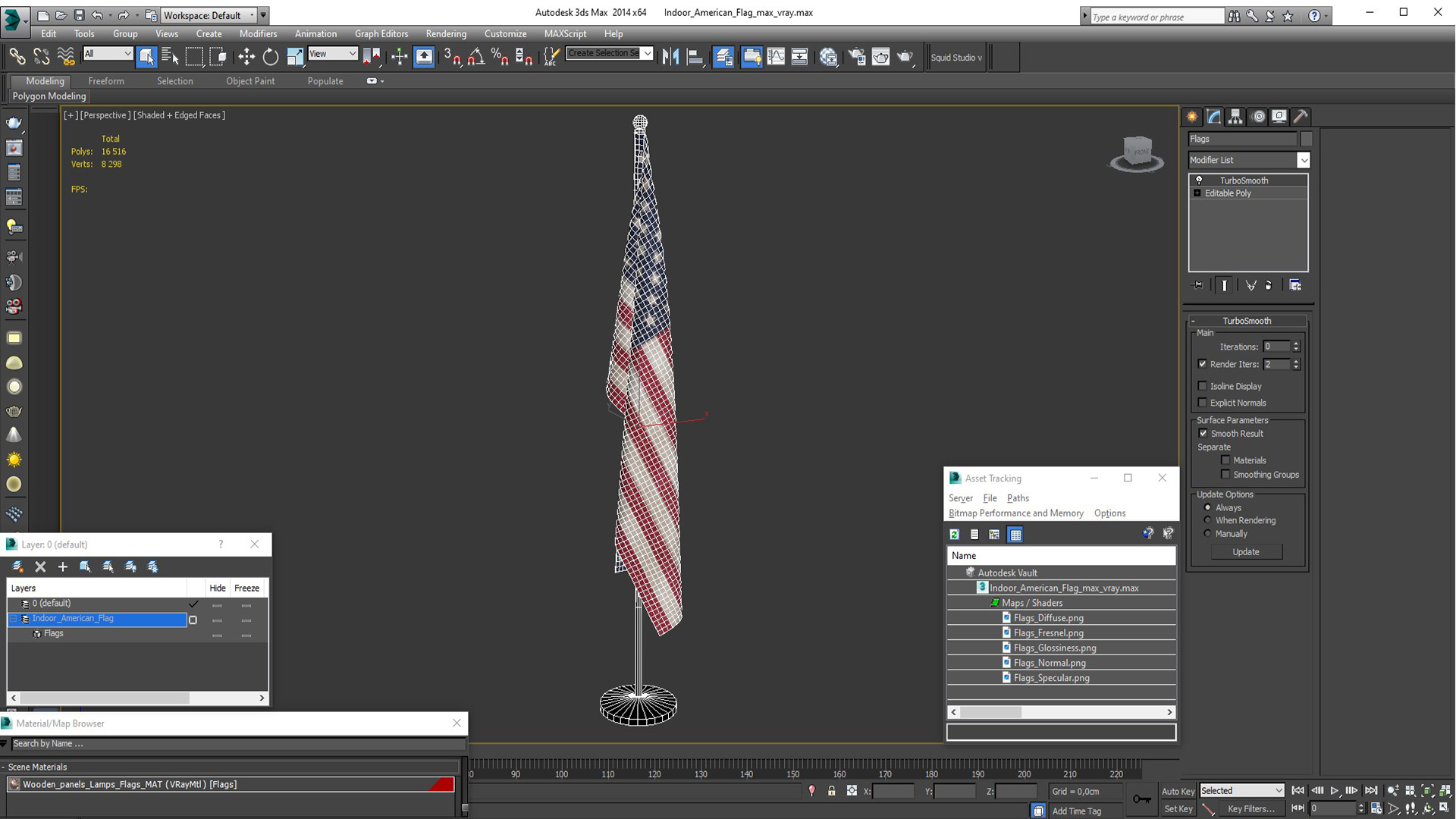Click the Flags object color swatch

point(1306,139)
